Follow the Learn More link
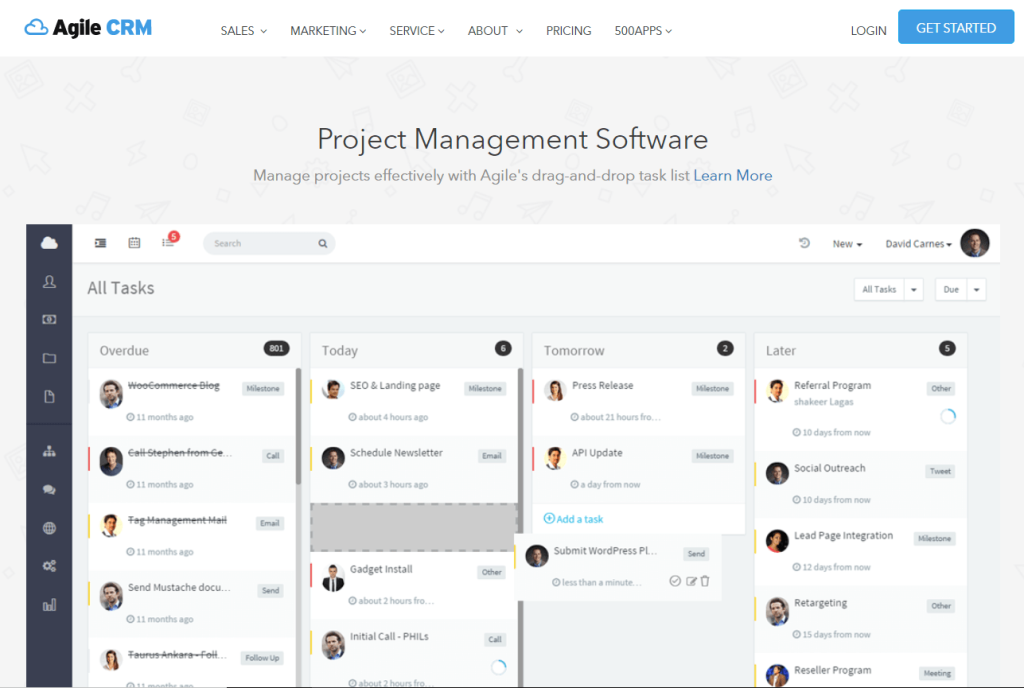The width and height of the screenshot is (1024, 688). (x=732, y=175)
